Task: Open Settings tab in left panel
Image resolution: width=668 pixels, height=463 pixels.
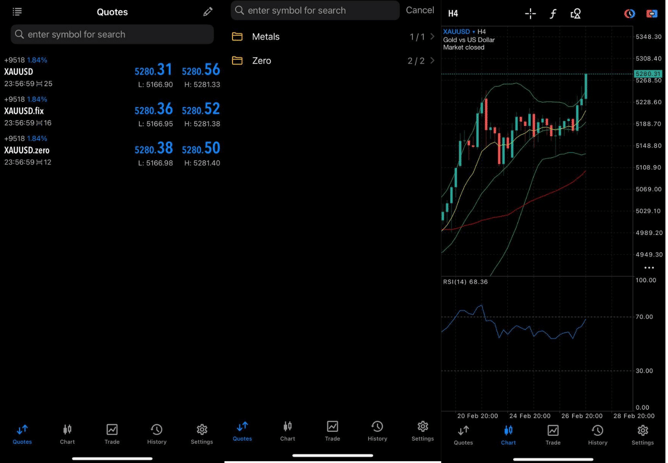Action: (202, 434)
